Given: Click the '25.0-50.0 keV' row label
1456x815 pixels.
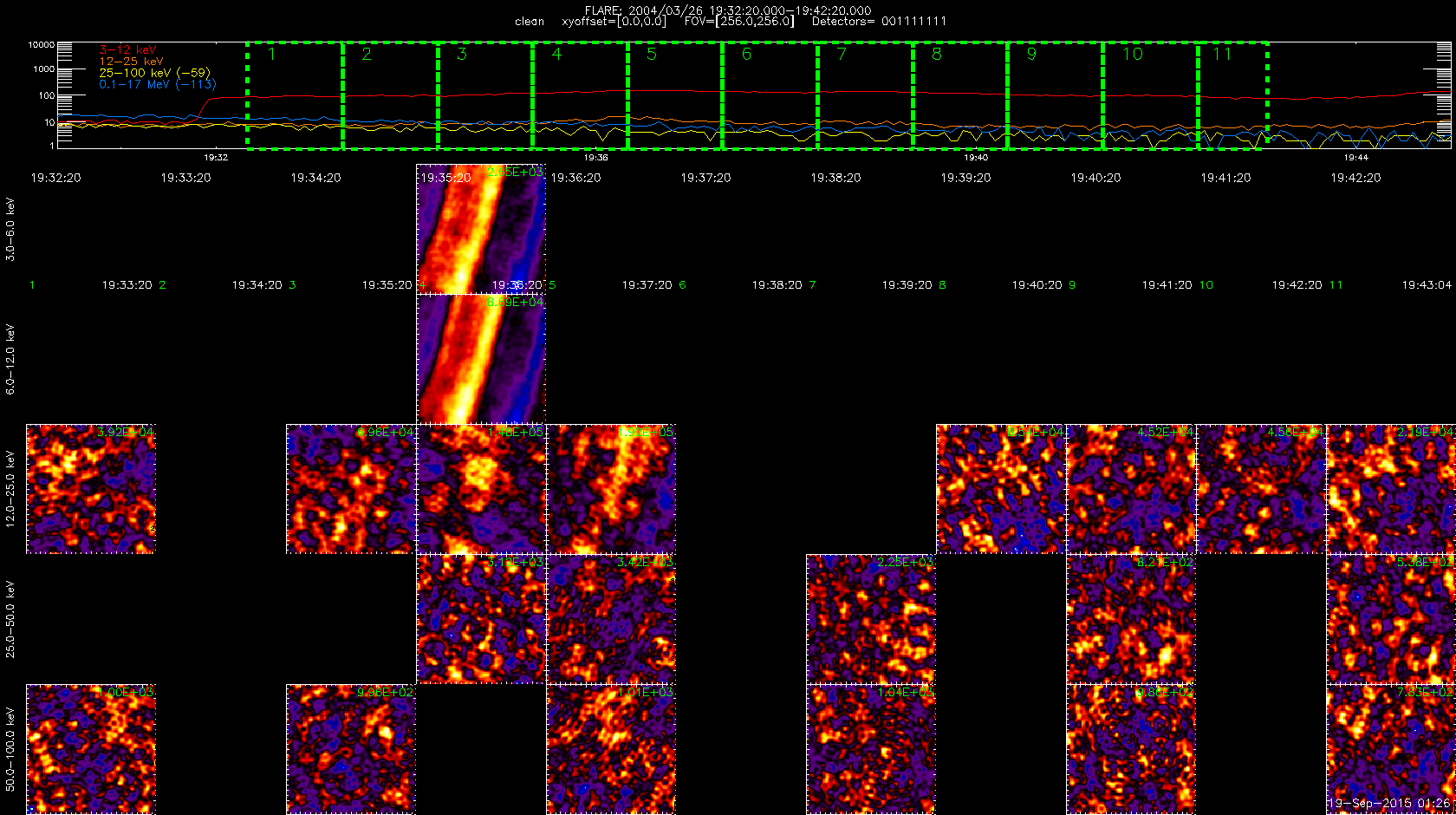Looking at the screenshot, I should coord(10,619).
